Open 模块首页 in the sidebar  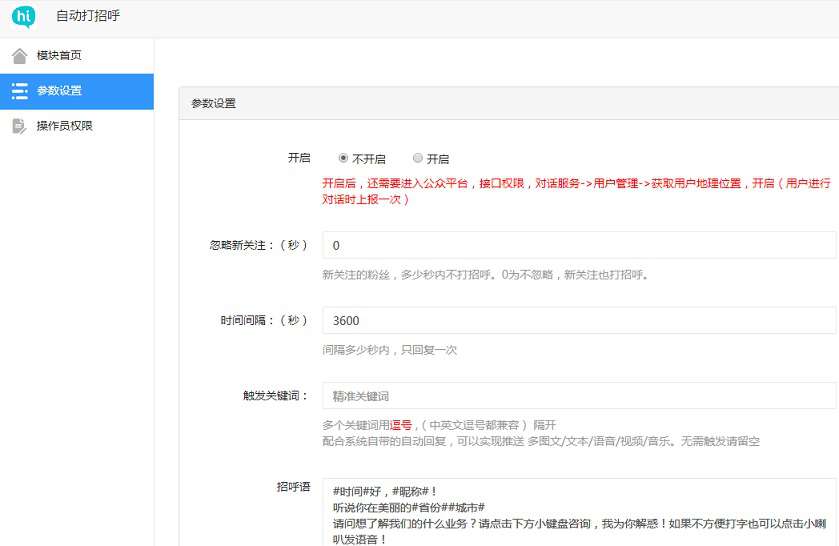tap(77, 56)
